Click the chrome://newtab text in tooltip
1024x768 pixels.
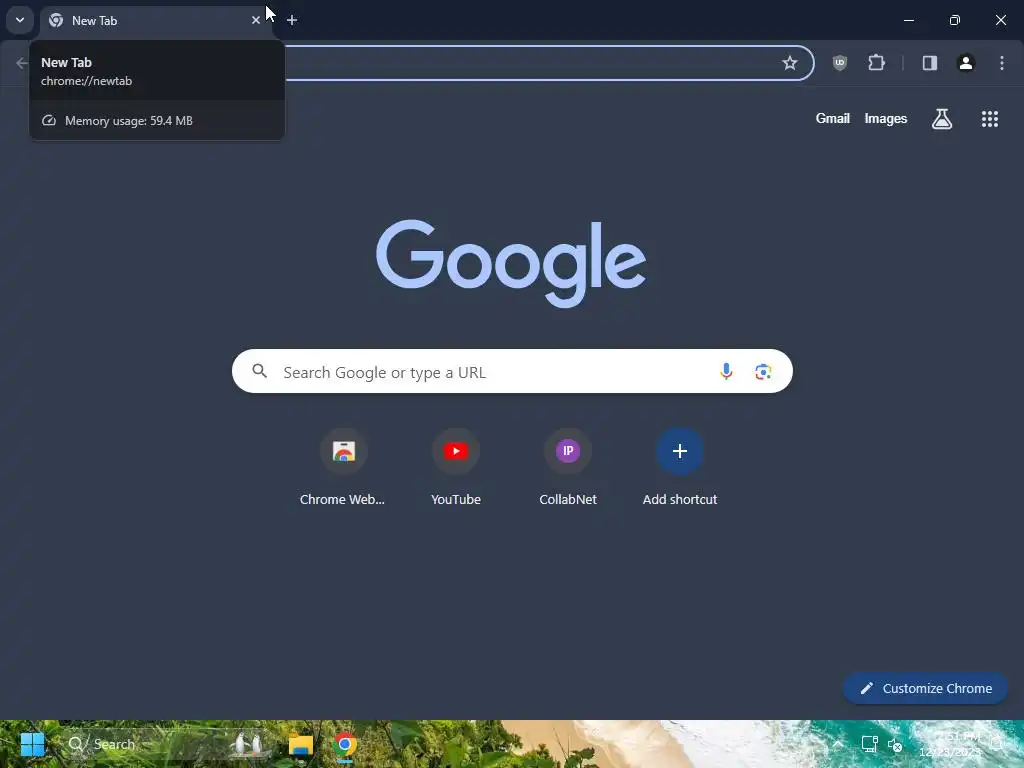click(x=86, y=81)
